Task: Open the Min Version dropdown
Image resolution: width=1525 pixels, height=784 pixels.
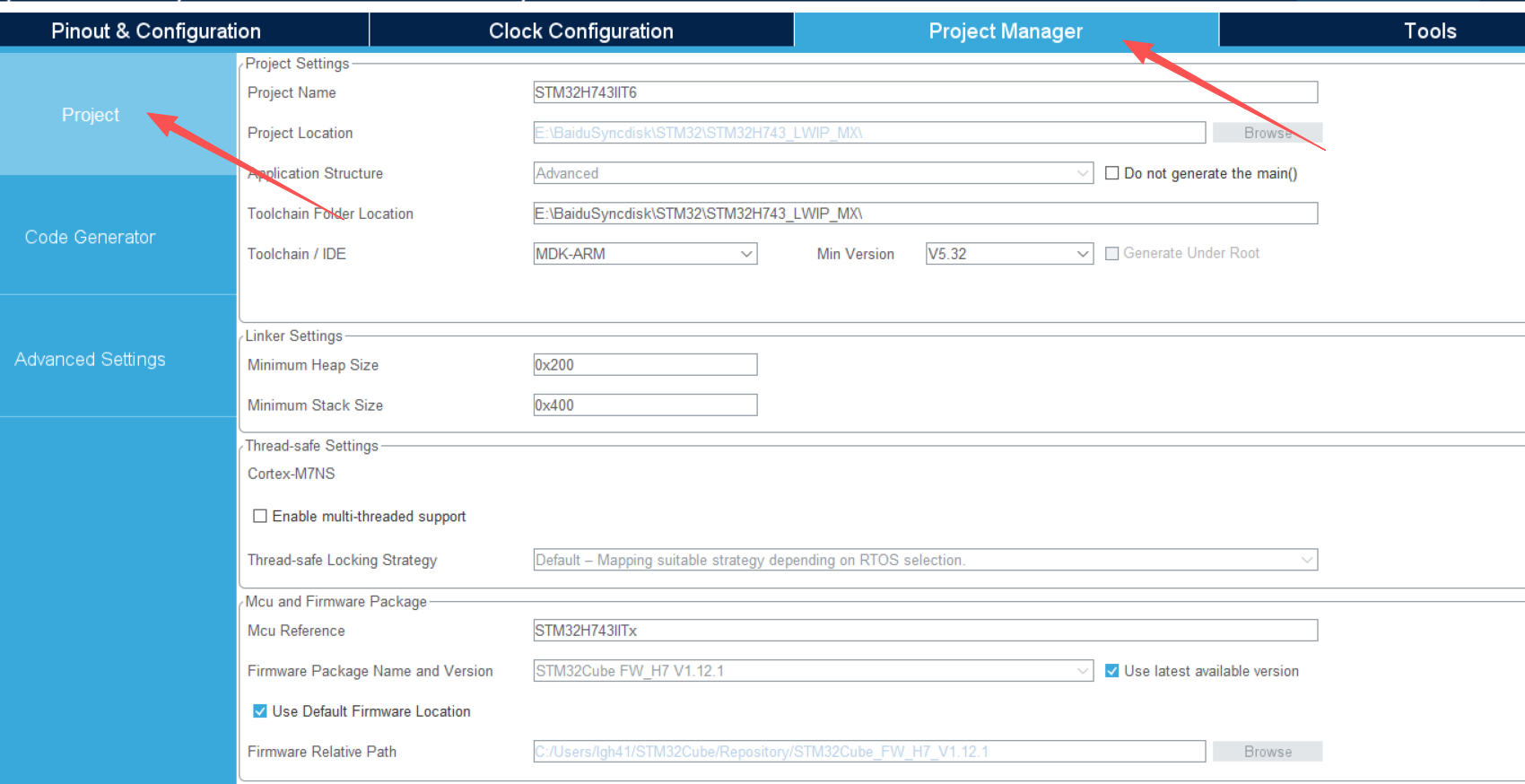Action: (1008, 254)
